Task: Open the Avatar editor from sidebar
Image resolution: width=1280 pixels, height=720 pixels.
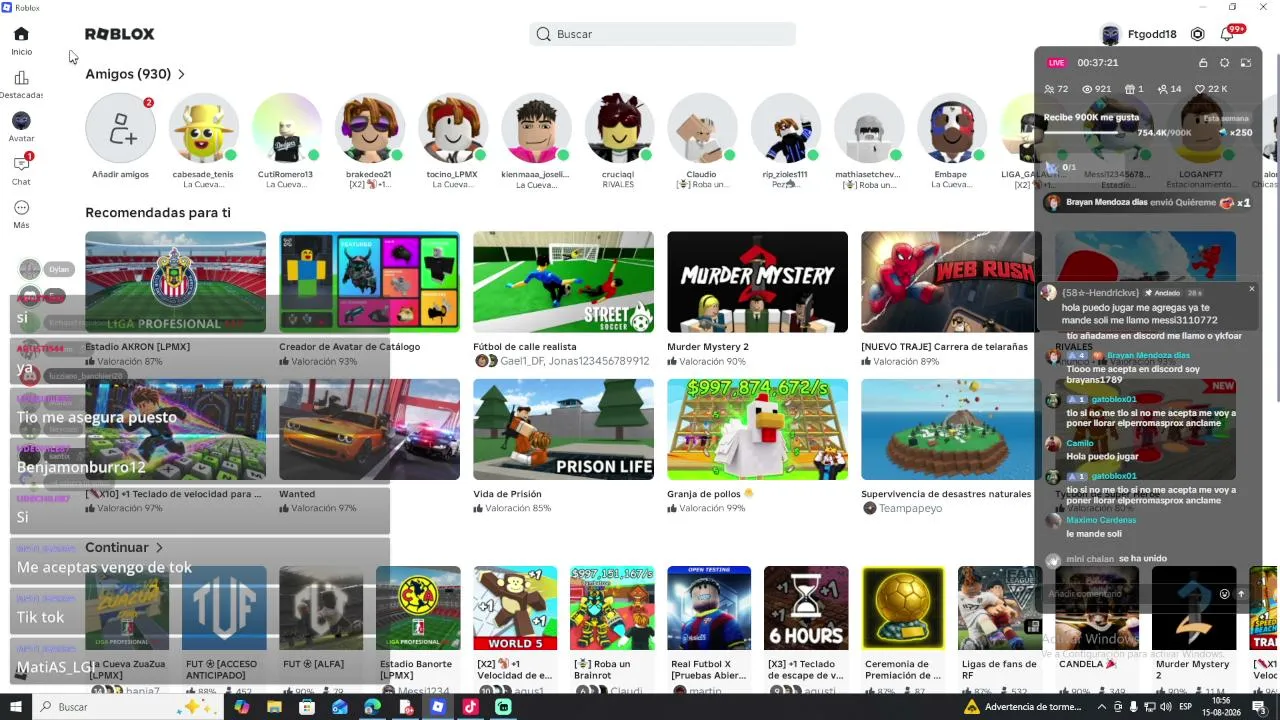Action: 21,128
